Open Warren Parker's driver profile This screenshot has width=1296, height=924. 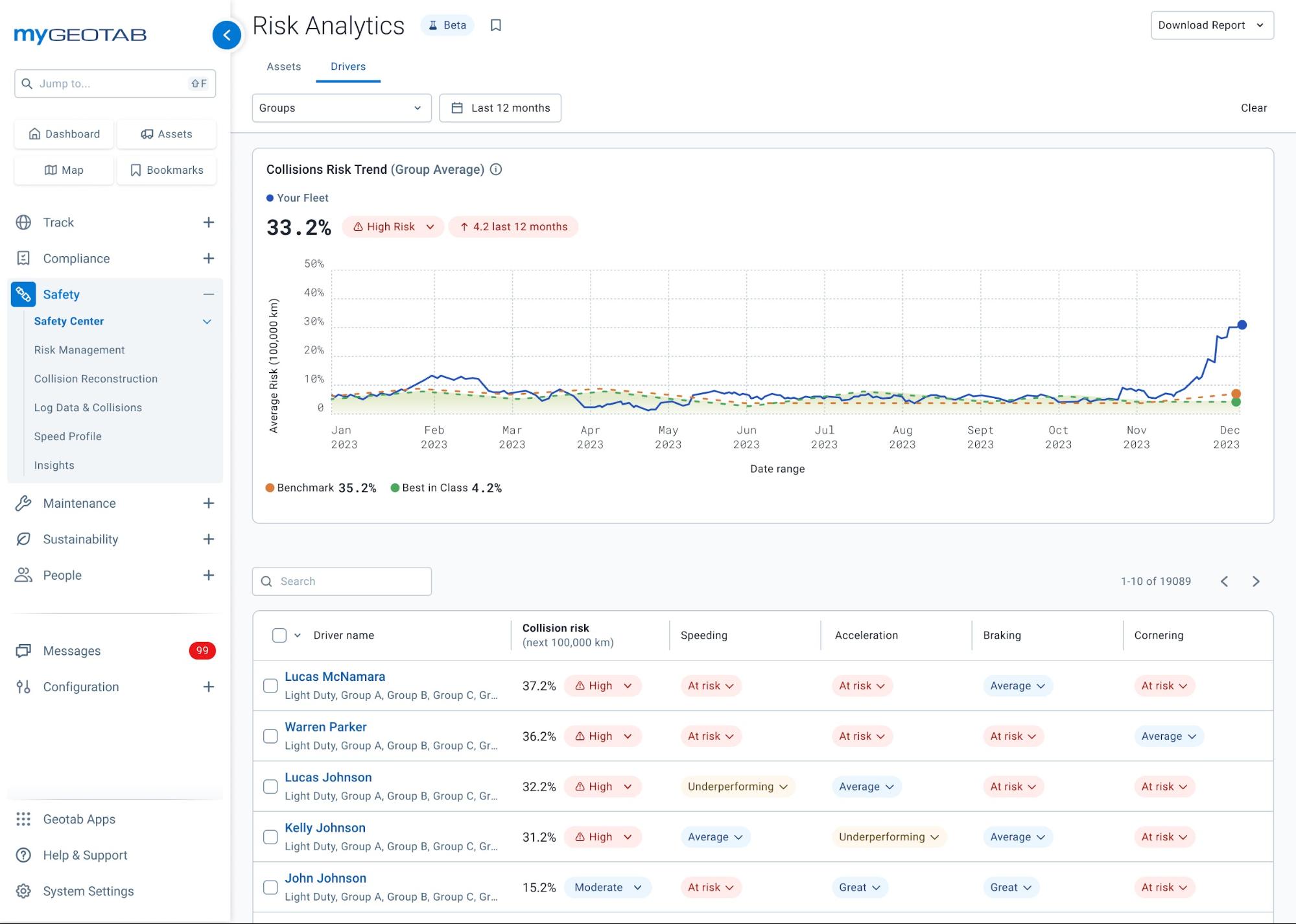click(x=325, y=727)
